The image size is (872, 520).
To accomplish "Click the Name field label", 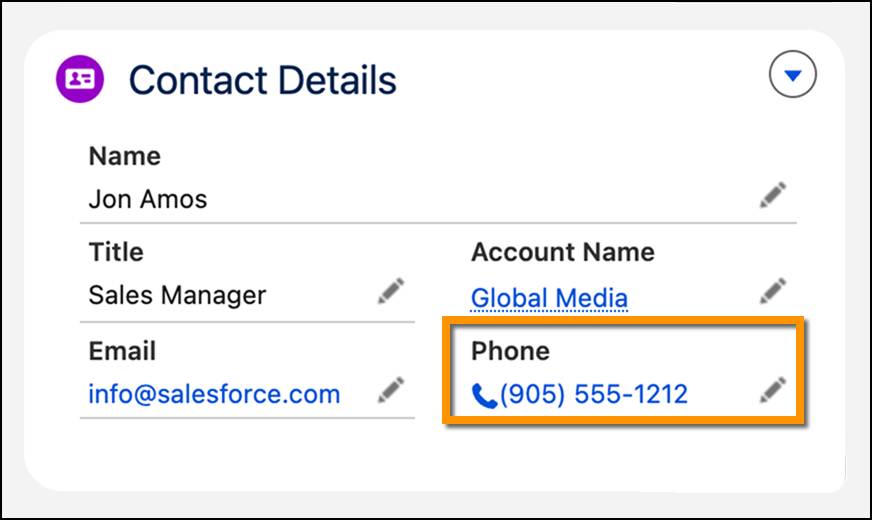I will pyautogui.click(x=125, y=156).
